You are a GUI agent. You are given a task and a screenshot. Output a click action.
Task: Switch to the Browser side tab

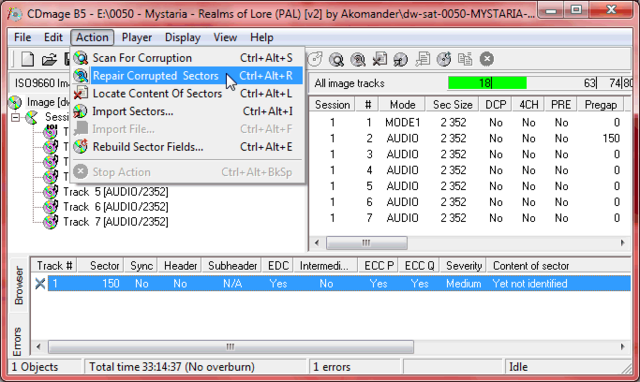[19, 286]
